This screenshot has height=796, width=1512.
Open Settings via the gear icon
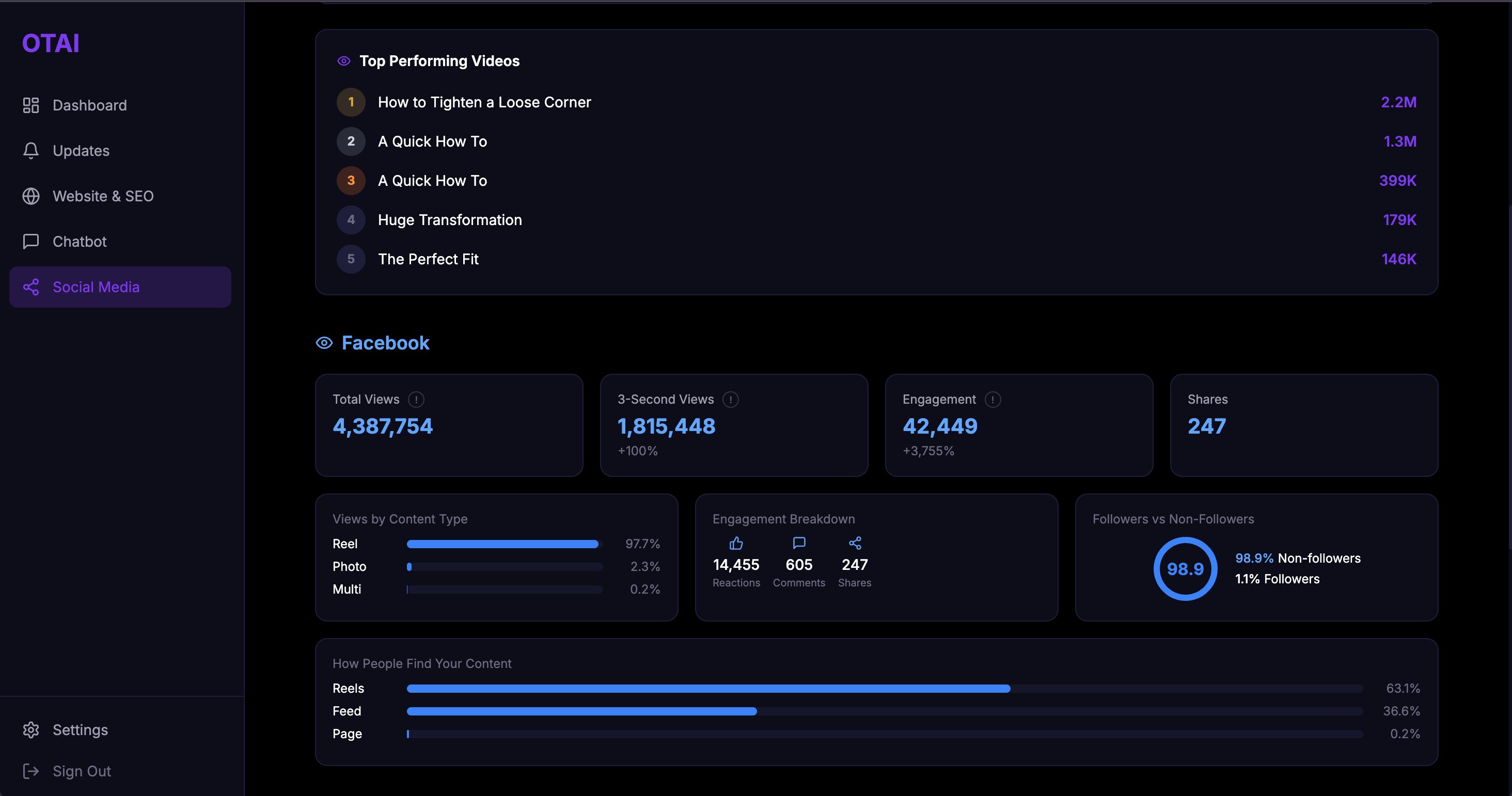click(30, 730)
